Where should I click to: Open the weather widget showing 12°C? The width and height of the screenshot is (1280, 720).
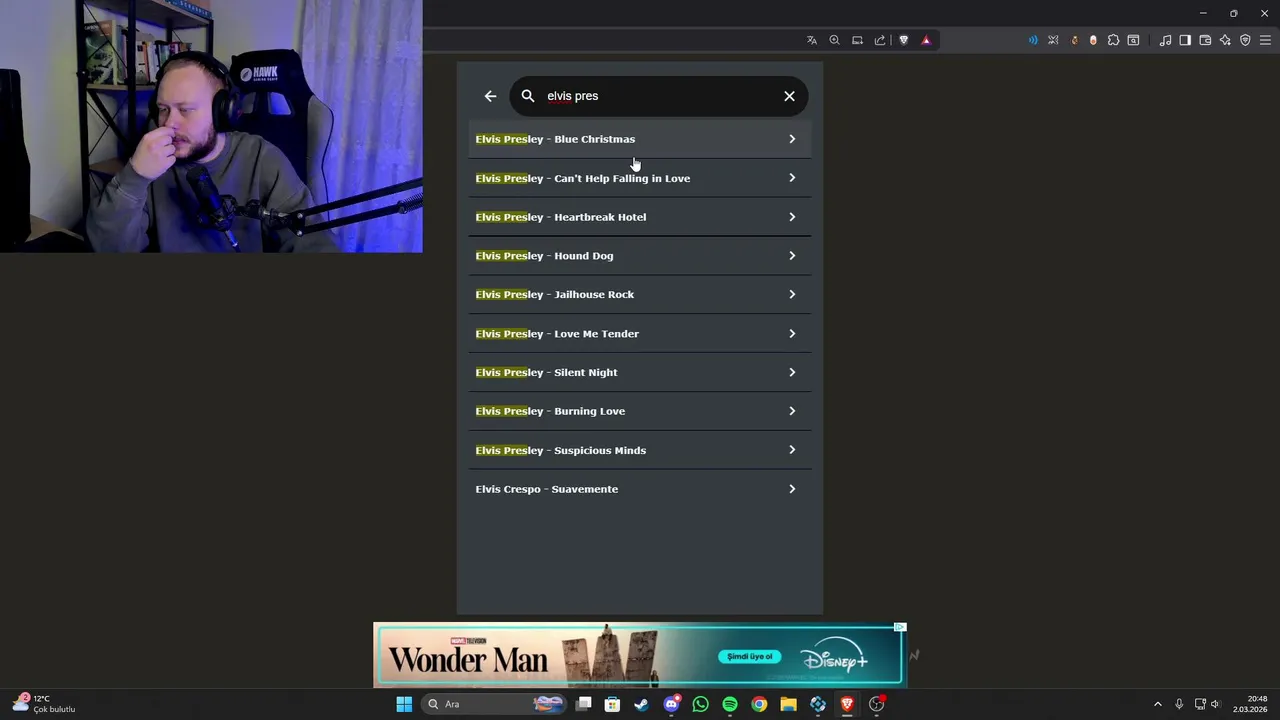43,704
